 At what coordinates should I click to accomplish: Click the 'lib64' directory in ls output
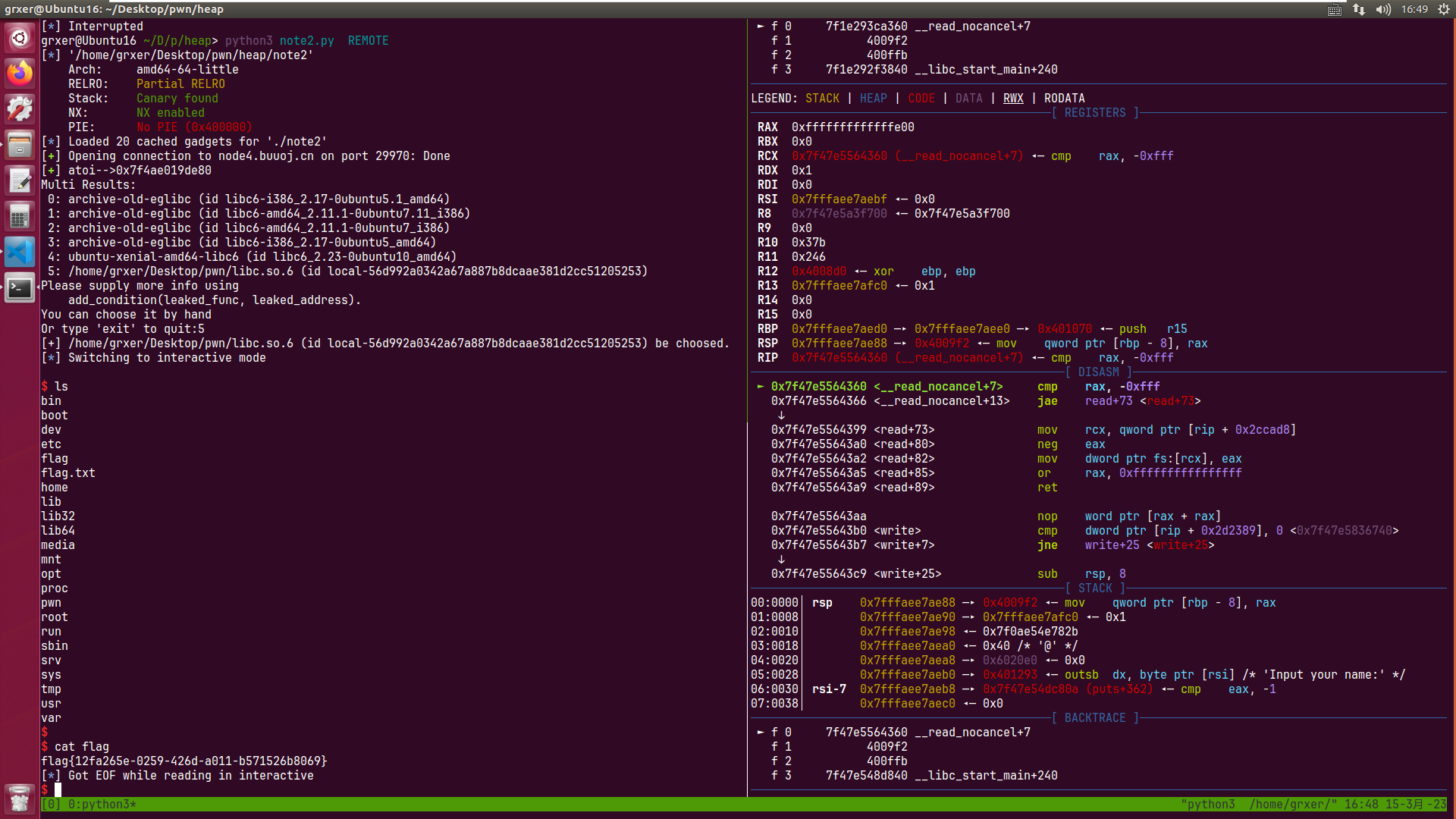pos(58,530)
